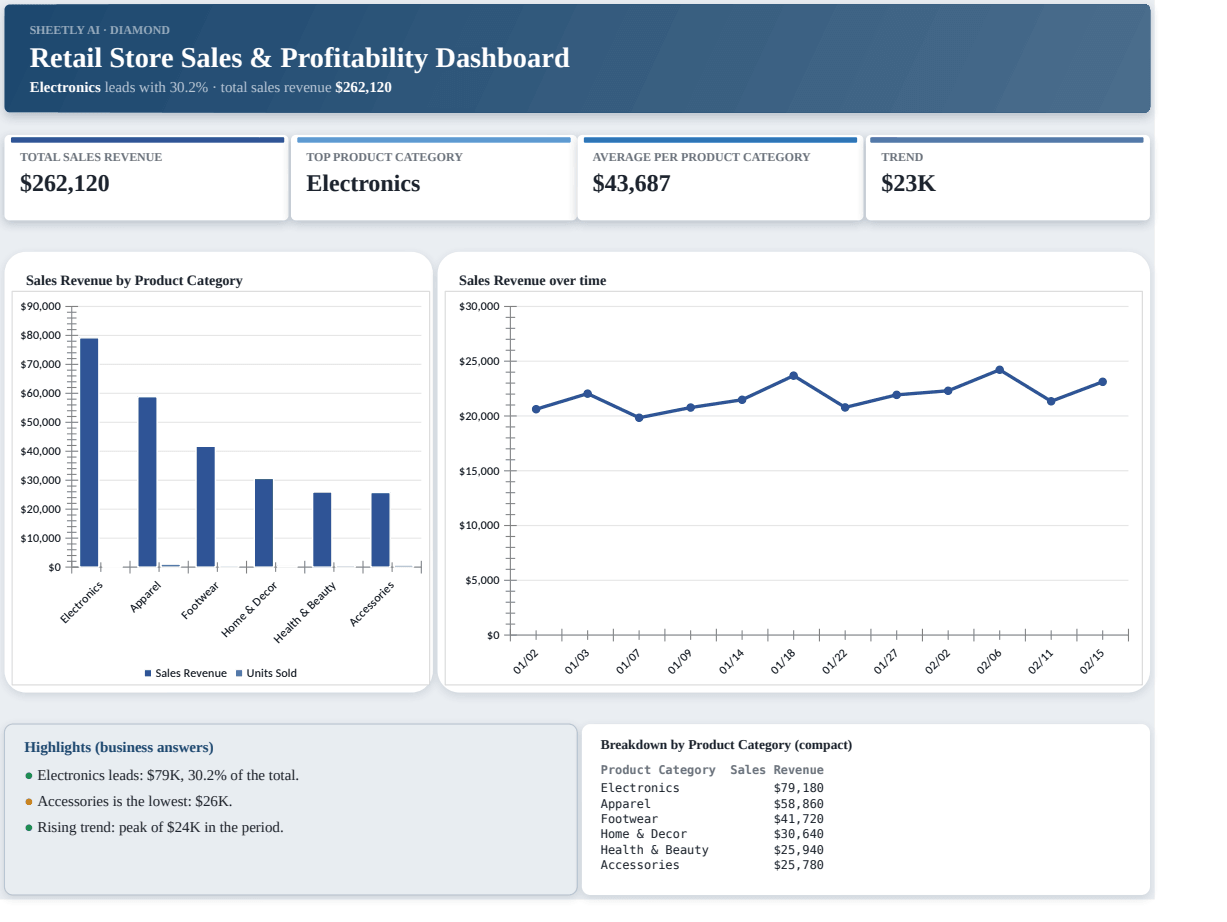Click the '02/06' date label on x-axis

[989, 662]
